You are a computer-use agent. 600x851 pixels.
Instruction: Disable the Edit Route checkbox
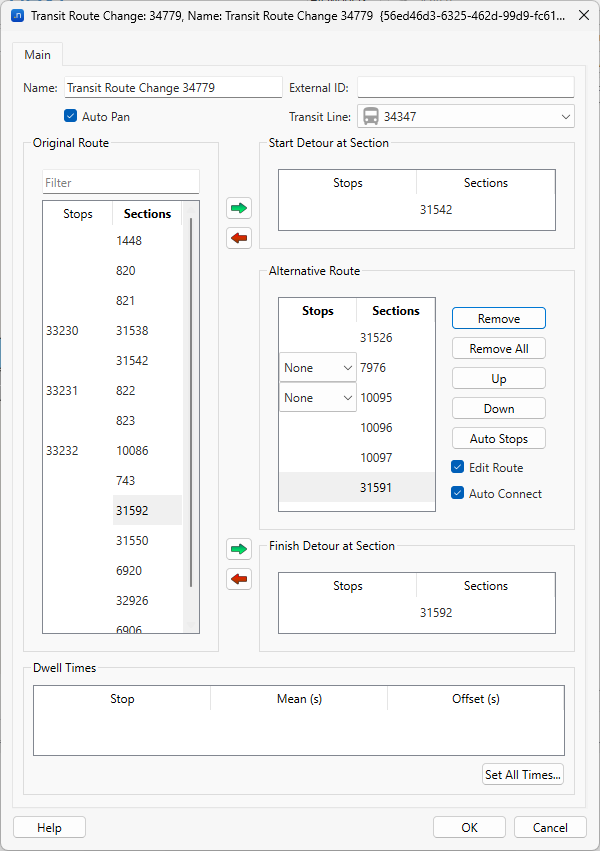(x=458, y=467)
